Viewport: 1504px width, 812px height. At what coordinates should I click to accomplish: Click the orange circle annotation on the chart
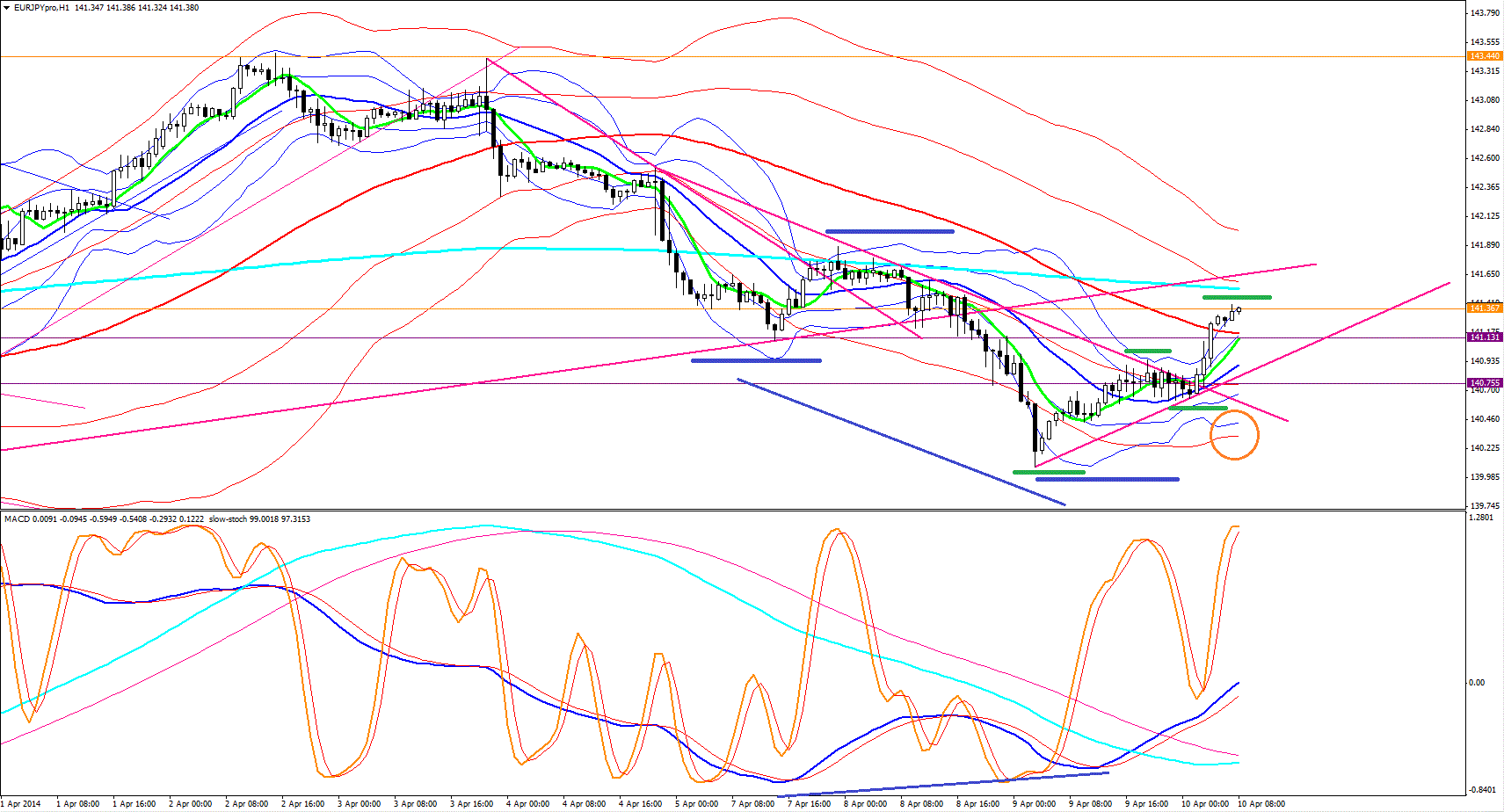1234,434
